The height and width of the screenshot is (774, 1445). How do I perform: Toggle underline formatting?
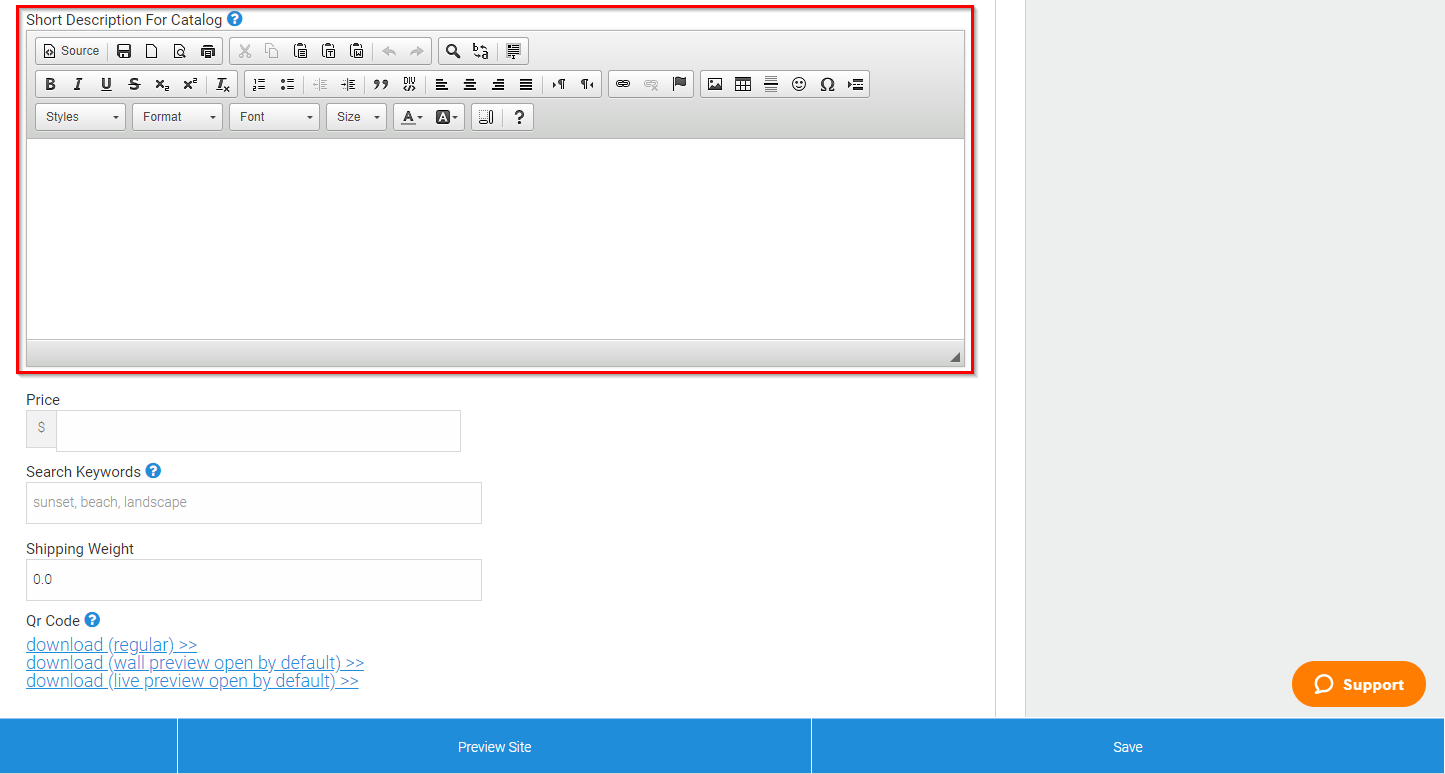[x=106, y=84]
